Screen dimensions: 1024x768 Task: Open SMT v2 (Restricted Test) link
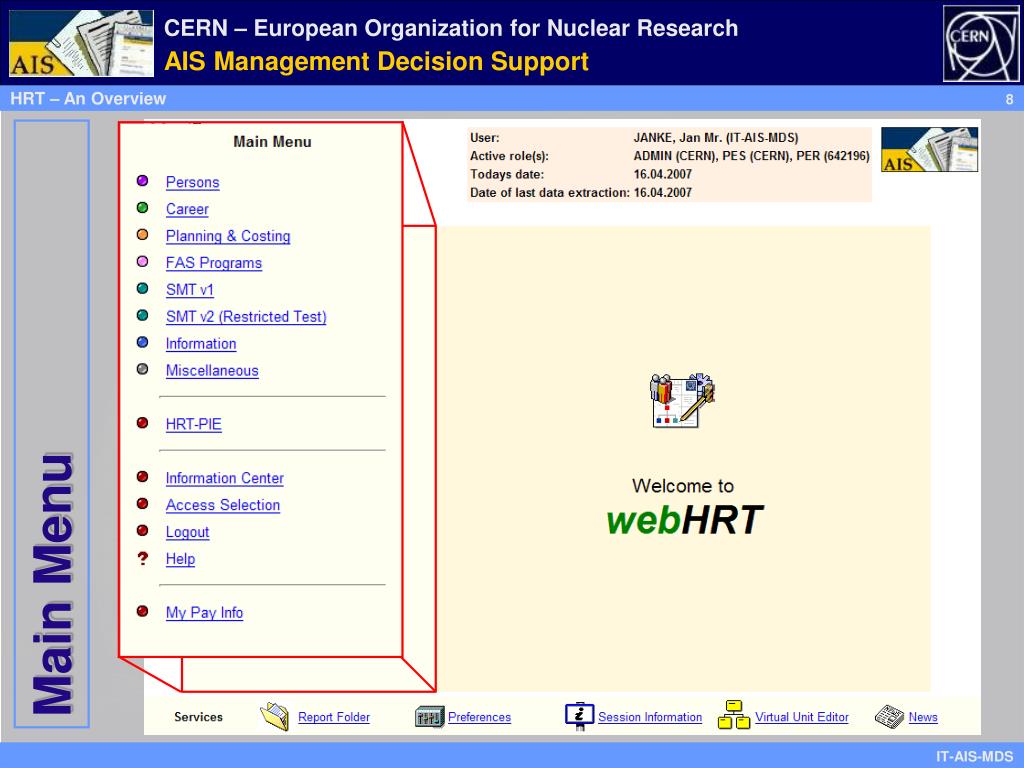(x=246, y=316)
